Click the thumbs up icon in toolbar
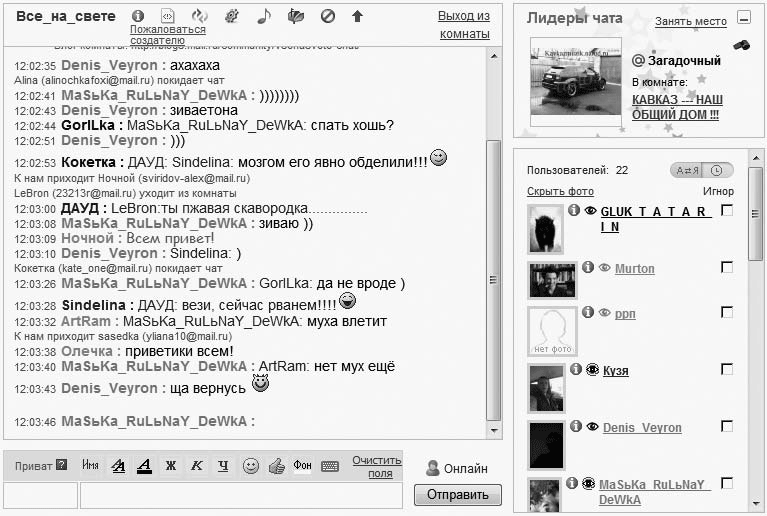Image resolution: width=767 pixels, height=516 pixels. (277, 465)
